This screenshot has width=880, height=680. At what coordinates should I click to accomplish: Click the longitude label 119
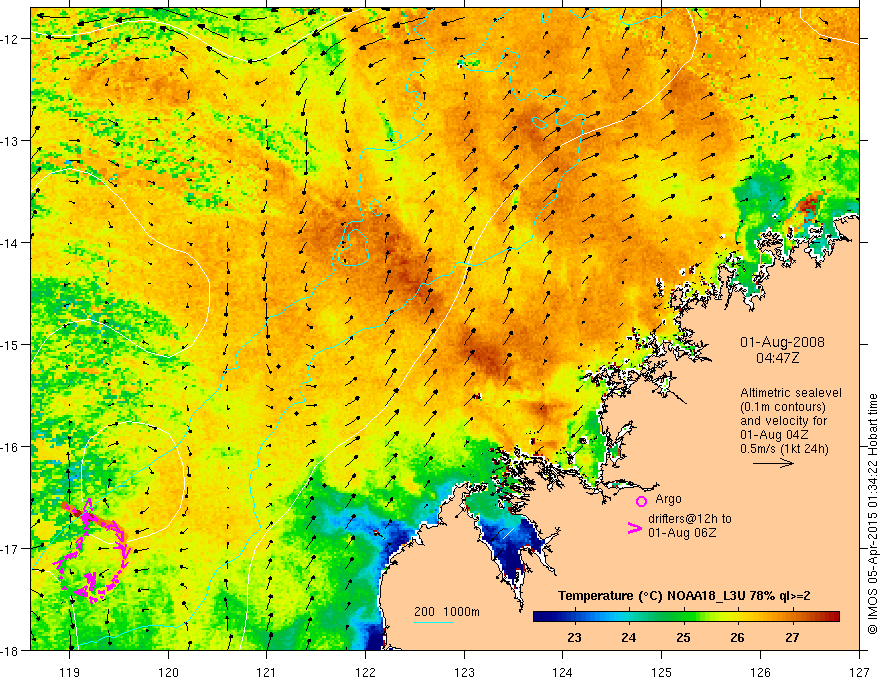coord(70,672)
